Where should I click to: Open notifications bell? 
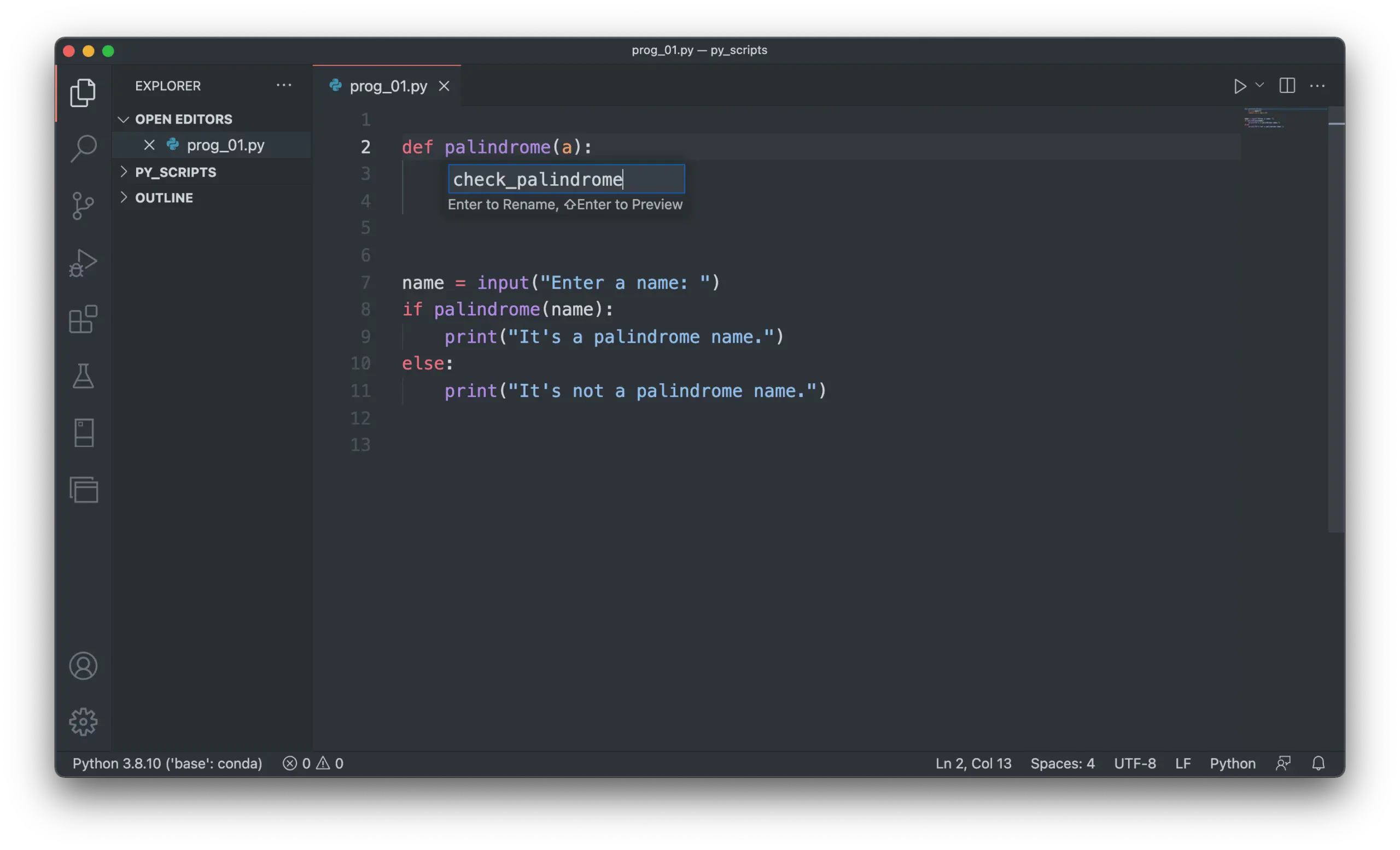point(1318,763)
